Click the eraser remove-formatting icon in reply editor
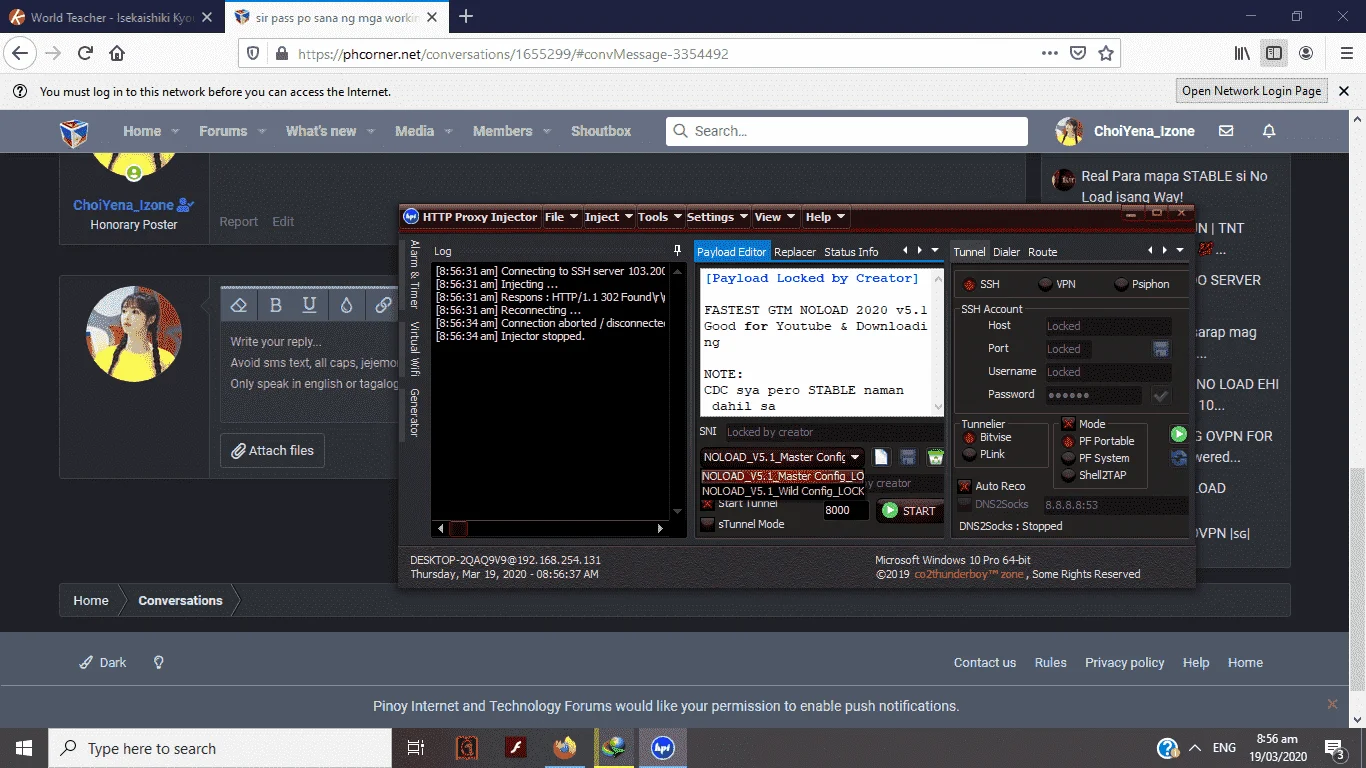 [x=238, y=305]
